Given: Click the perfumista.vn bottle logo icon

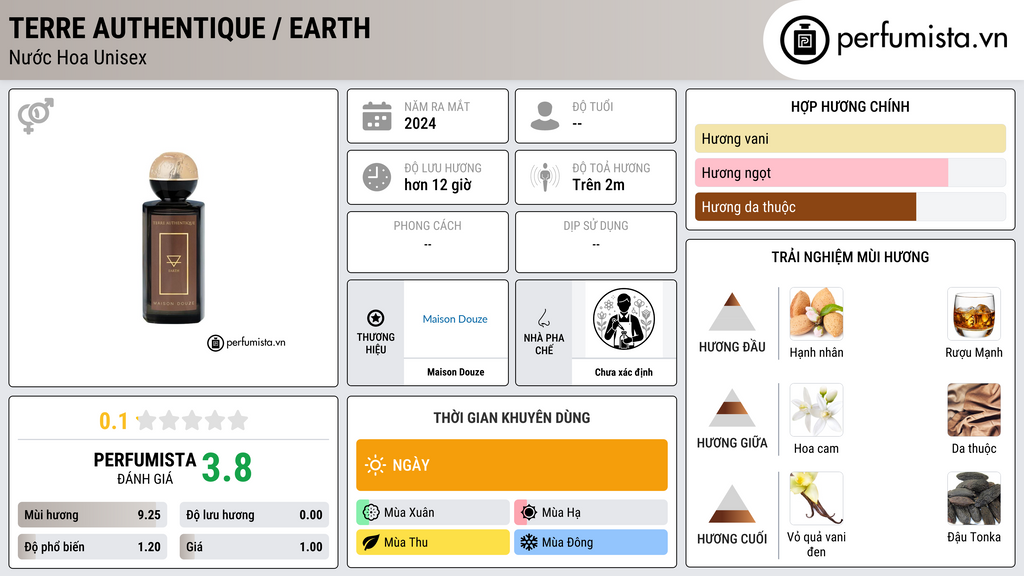Looking at the screenshot, I should click(804, 40).
